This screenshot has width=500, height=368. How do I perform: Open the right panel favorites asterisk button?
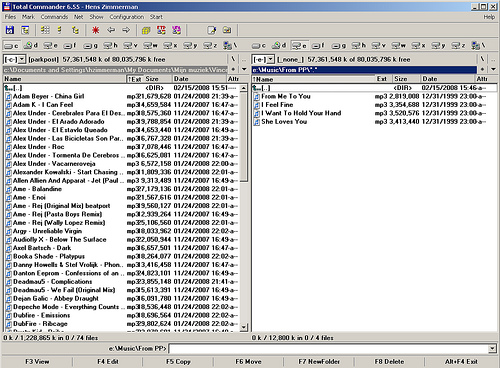[482, 69]
